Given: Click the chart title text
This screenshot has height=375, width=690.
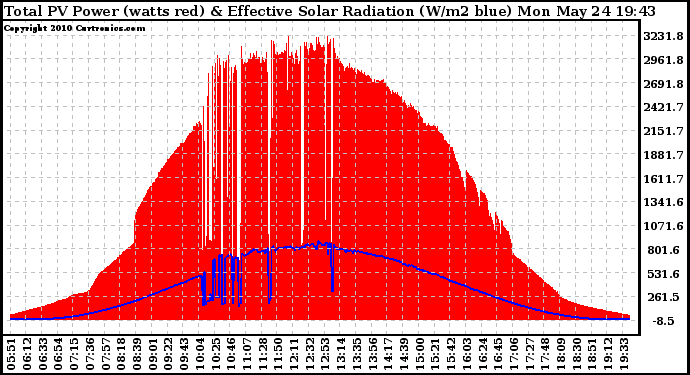Looking at the screenshot, I should coord(330,11).
